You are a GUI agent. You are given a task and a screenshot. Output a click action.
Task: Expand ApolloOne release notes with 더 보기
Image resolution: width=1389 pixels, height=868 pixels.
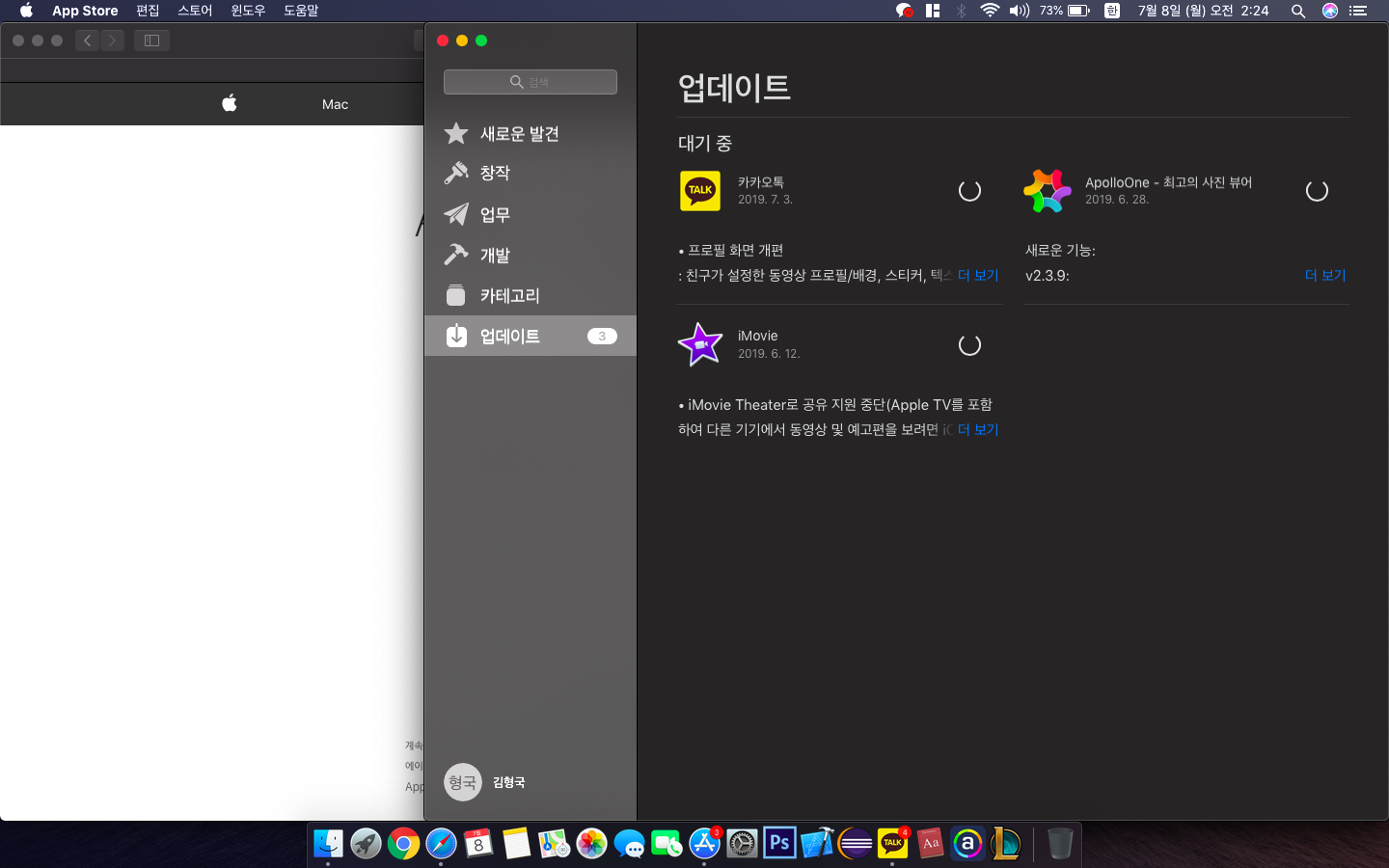click(x=1325, y=276)
